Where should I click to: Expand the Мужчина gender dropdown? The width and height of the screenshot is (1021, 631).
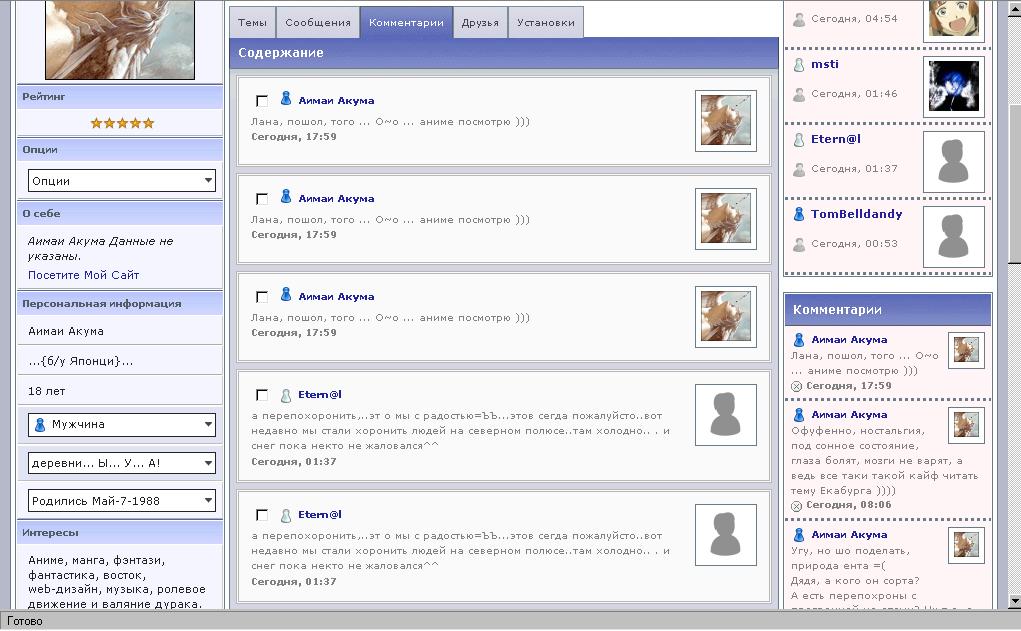(121, 424)
